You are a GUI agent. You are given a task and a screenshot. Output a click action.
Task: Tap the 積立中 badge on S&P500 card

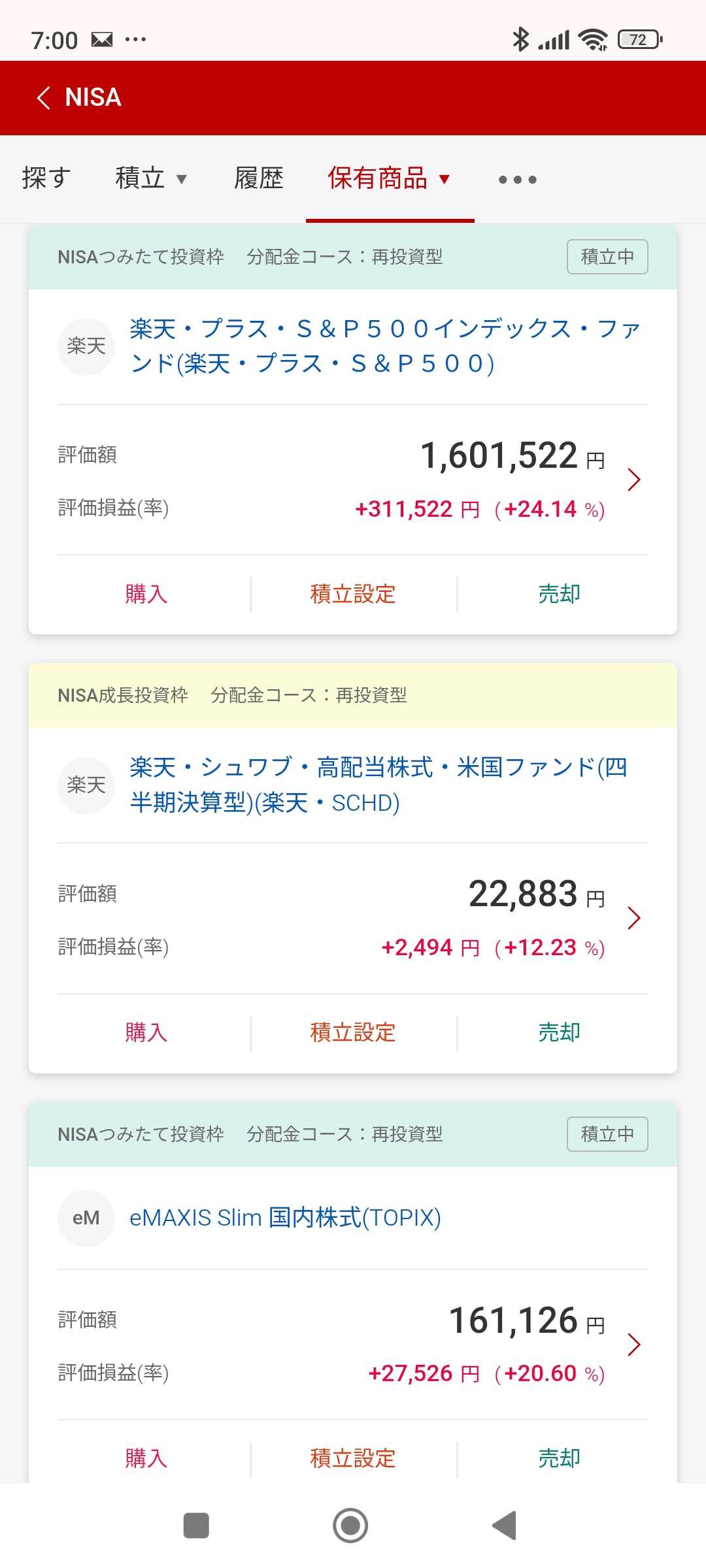pyautogui.click(x=607, y=257)
